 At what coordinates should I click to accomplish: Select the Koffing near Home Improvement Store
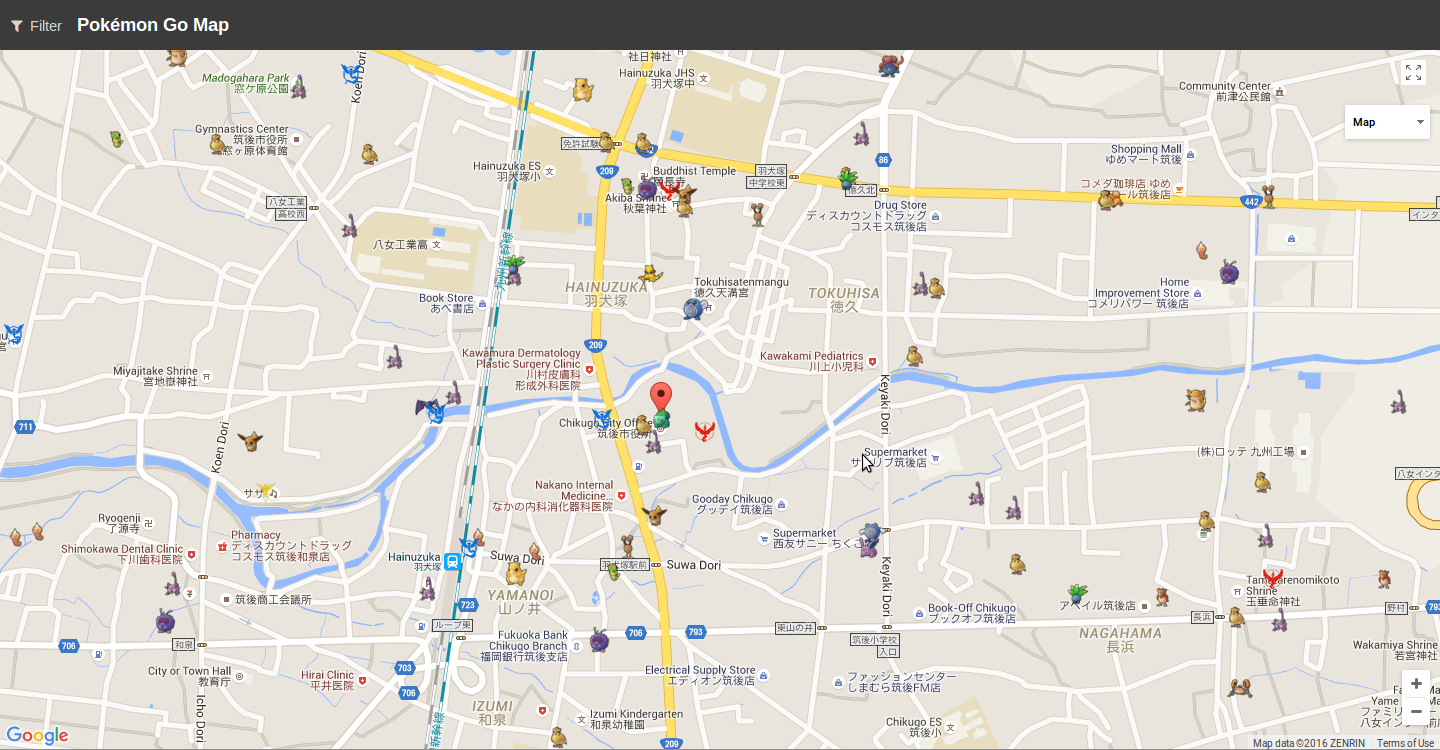coord(1229,271)
